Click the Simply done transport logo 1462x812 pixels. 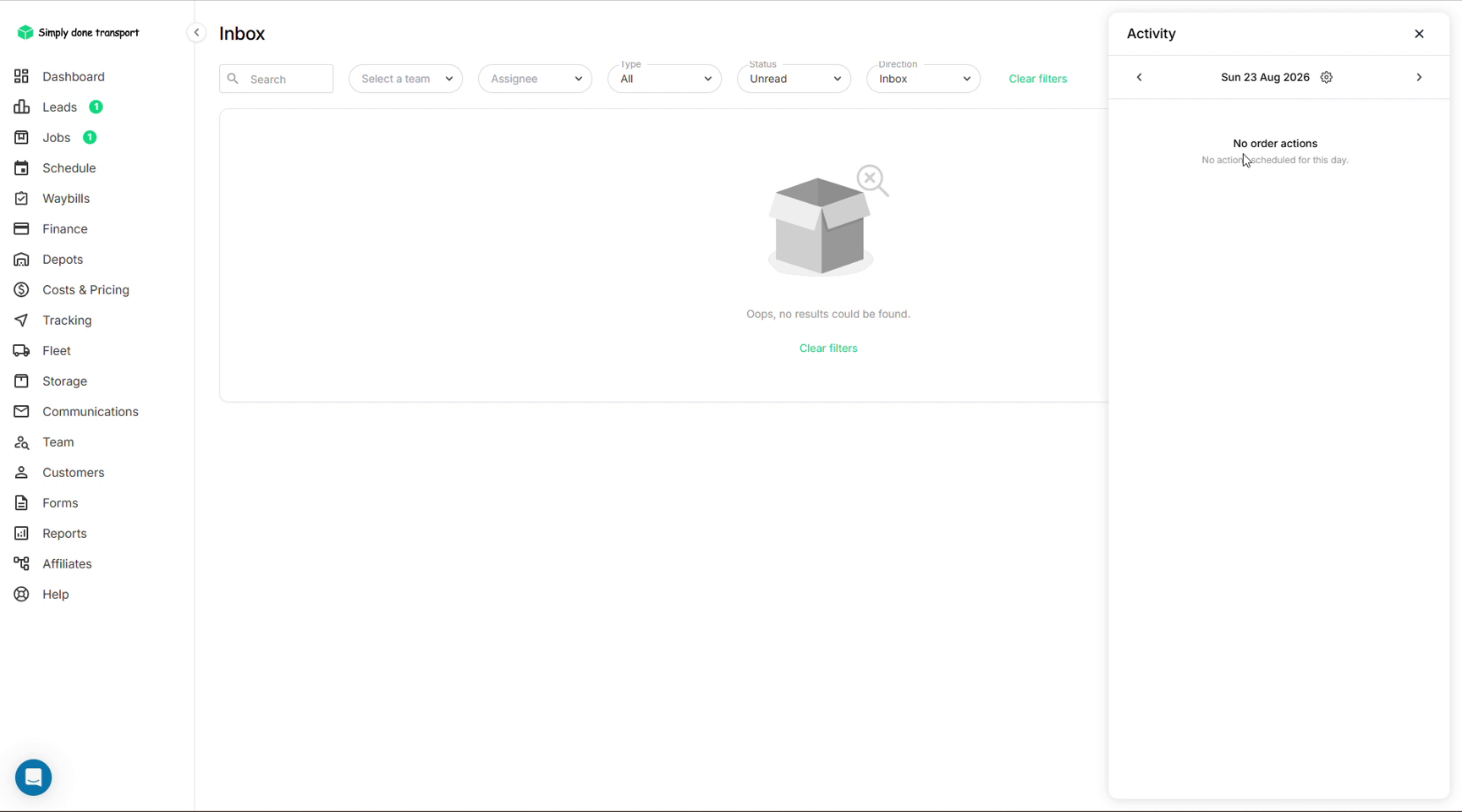pos(78,32)
